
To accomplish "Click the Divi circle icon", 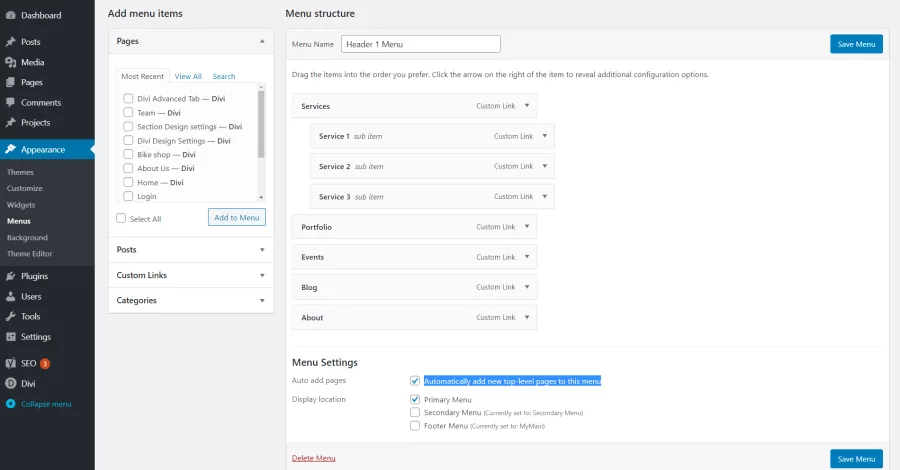I will (10, 383).
